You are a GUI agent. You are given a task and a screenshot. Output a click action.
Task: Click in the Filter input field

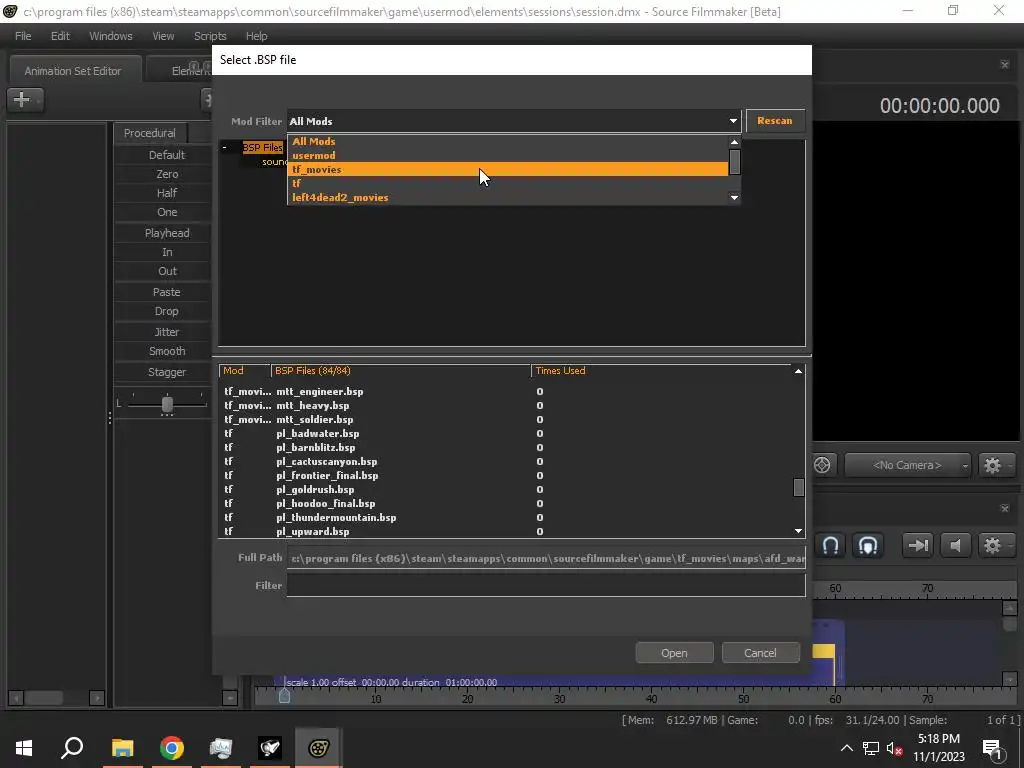click(x=546, y=585)
